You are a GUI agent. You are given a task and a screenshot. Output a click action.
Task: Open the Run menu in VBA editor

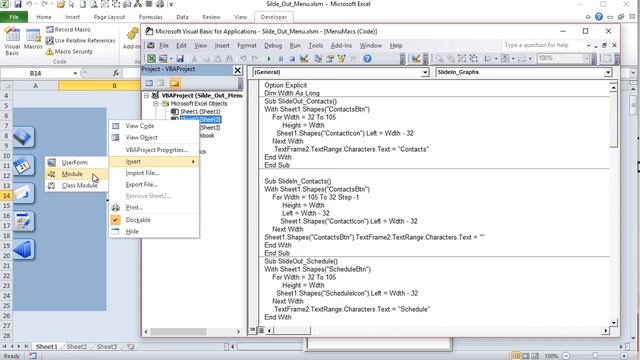tap(295, 45)
